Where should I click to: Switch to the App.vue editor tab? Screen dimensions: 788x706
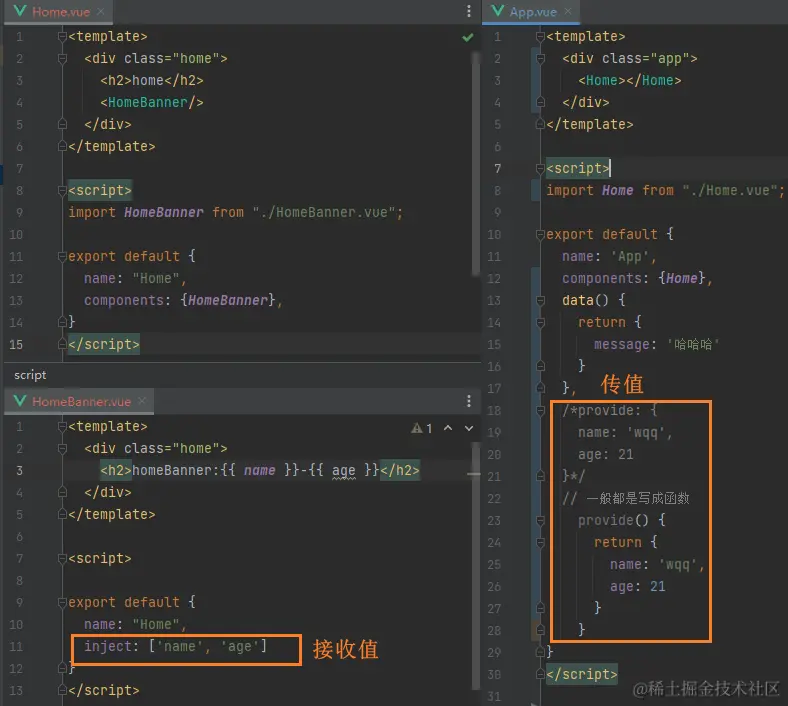533,12
